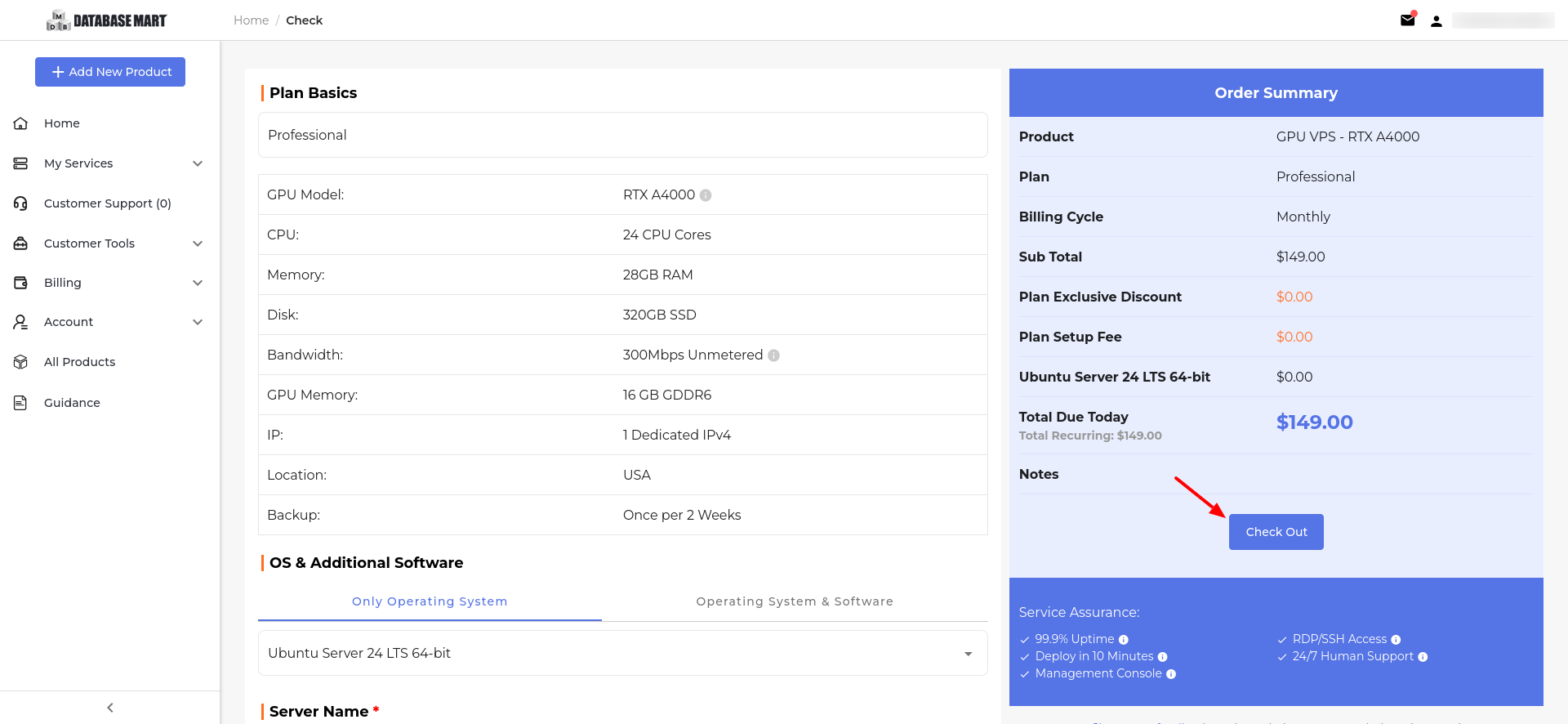Click the Order Summary header
This screenshot has width=1568, height=724.
pyautogui.click(x=1276, y=93)
